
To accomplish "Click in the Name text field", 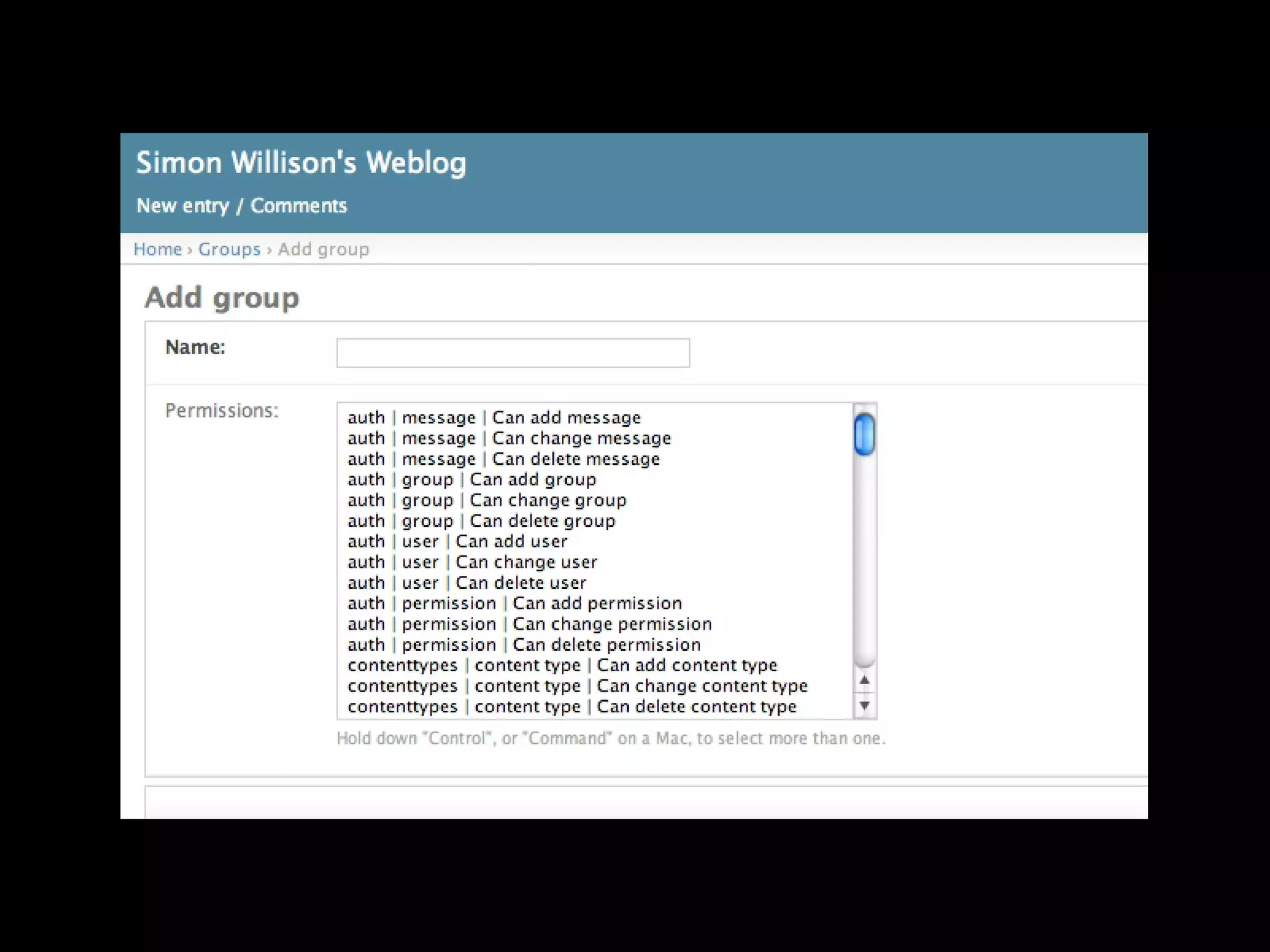I will [513, 353].
